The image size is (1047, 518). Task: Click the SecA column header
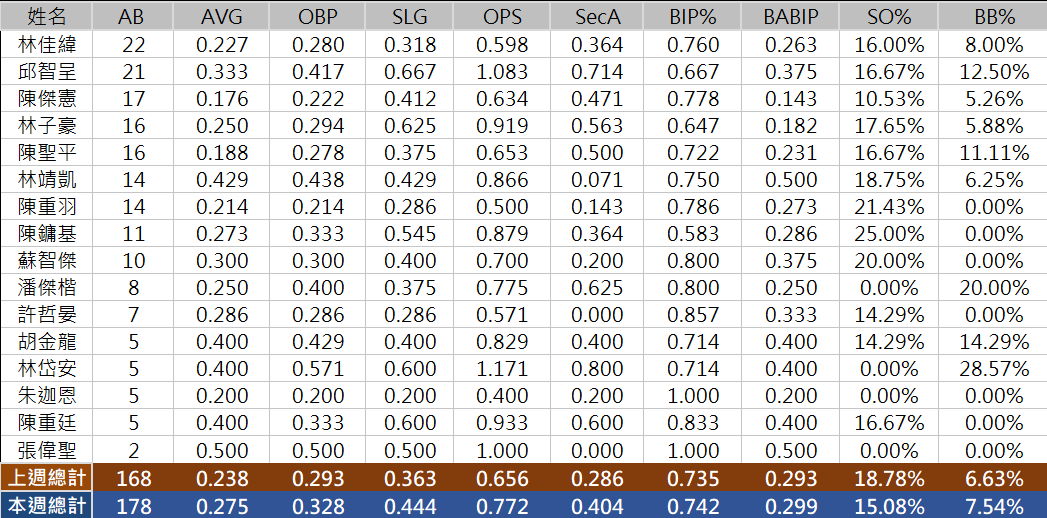click(x=599, y=16)
